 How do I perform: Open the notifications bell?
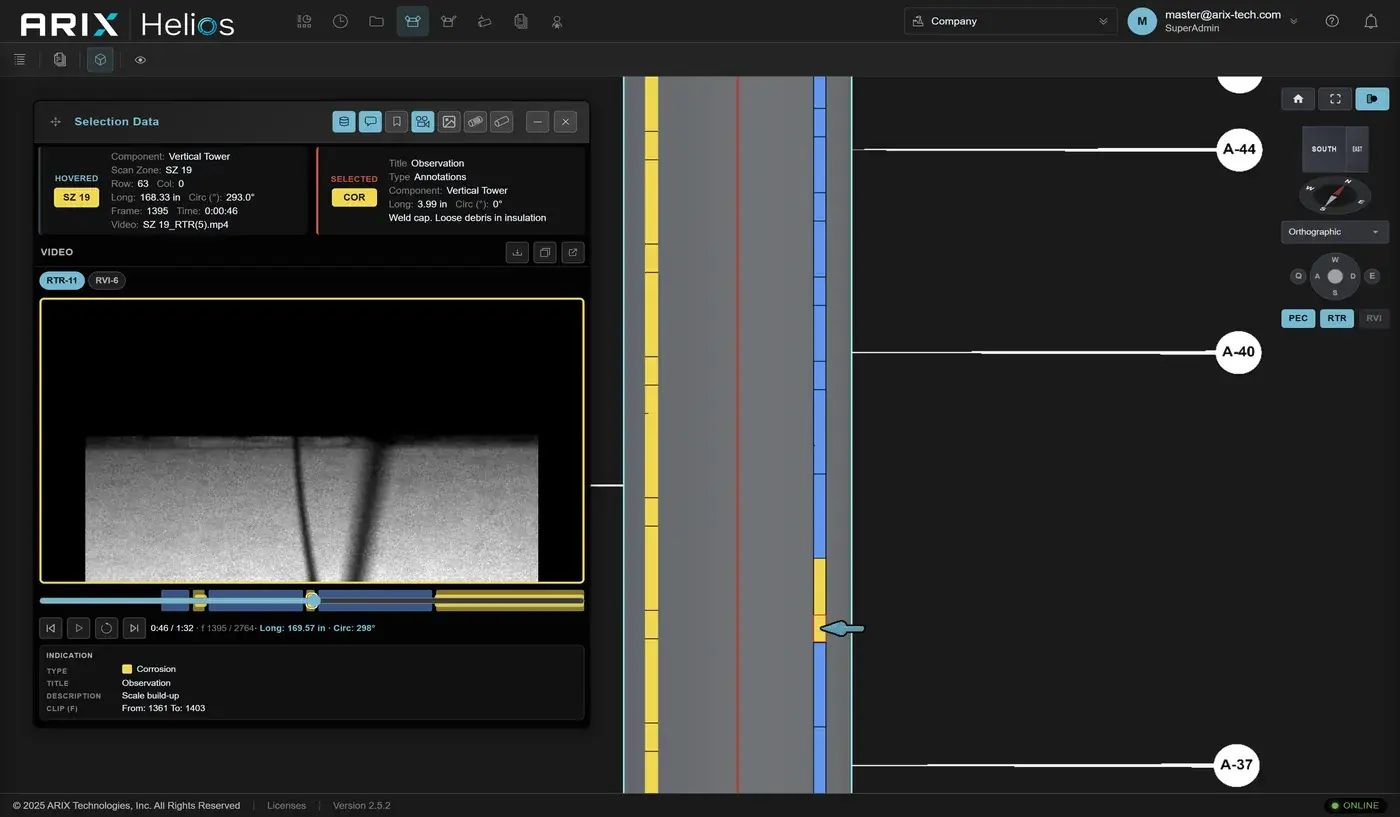tap(1371, 21)
